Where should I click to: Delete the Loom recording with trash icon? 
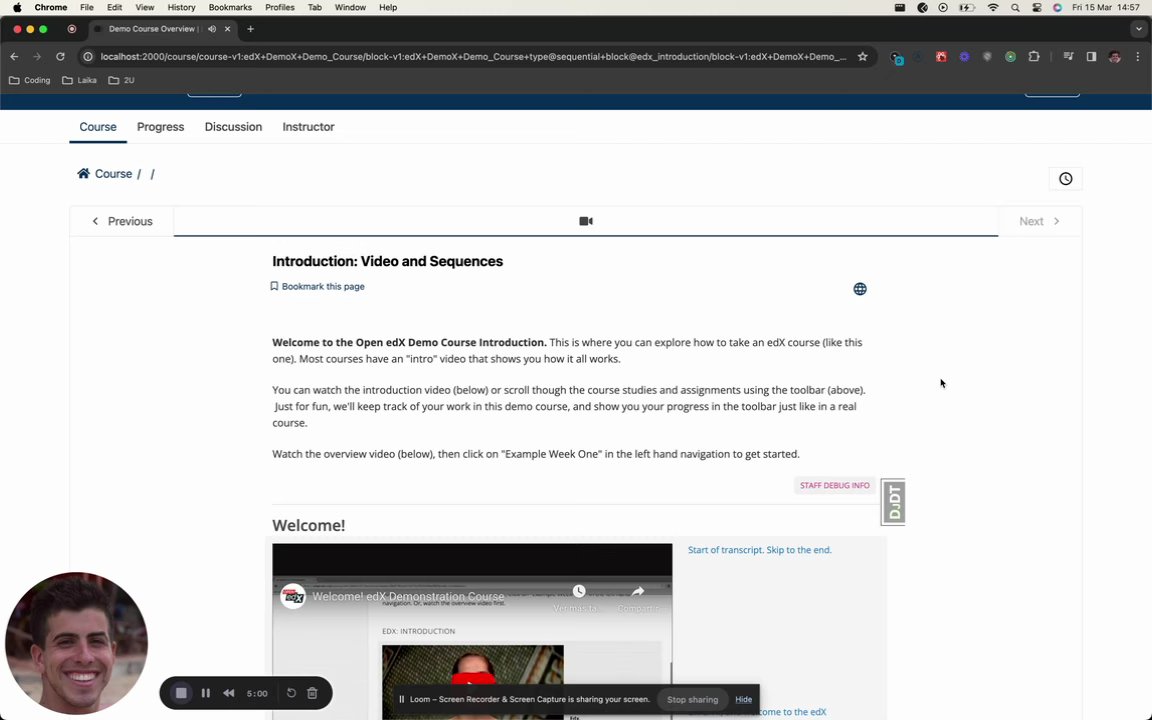tap(312, 693)
